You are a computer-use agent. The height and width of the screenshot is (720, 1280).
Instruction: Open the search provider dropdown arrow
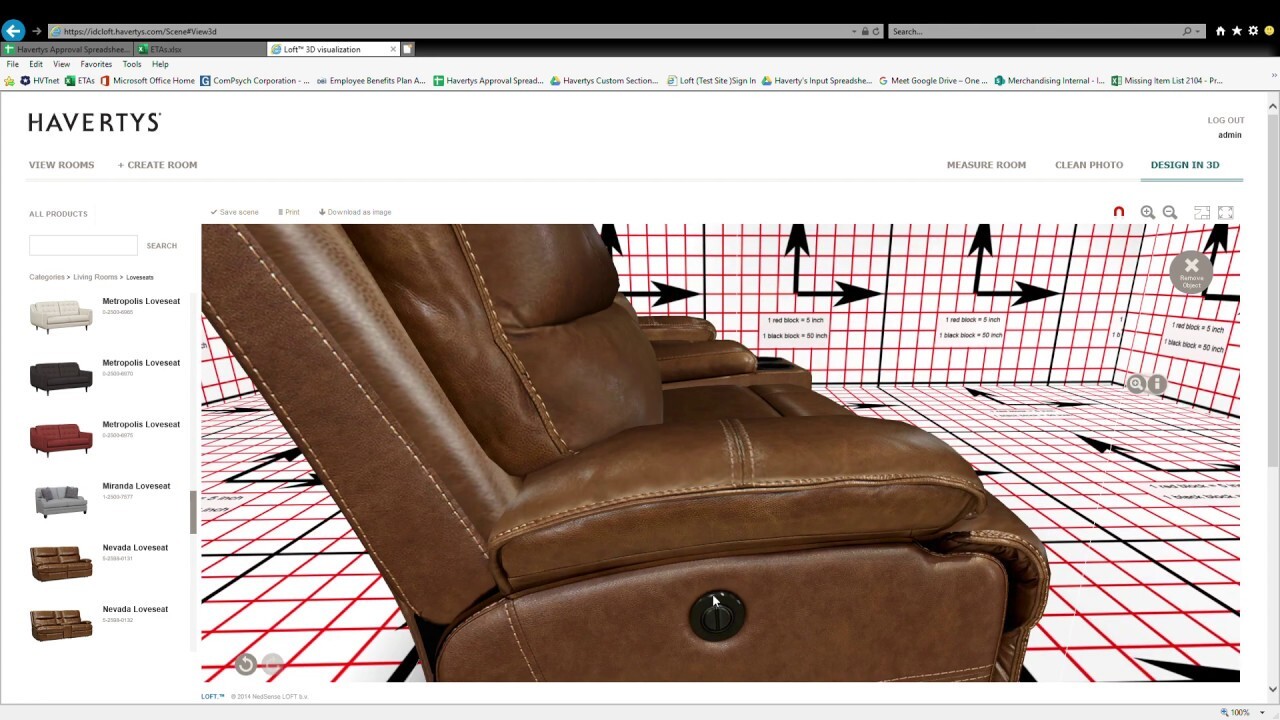[1198, 31]
